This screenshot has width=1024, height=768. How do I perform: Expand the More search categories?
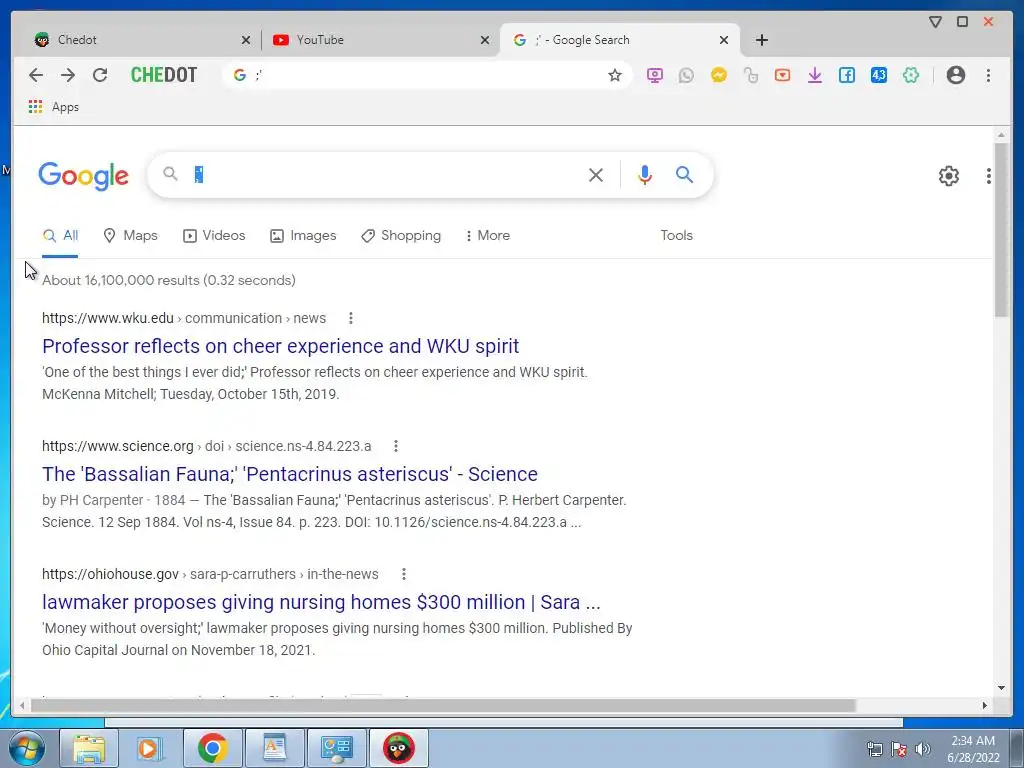[488, 236]
